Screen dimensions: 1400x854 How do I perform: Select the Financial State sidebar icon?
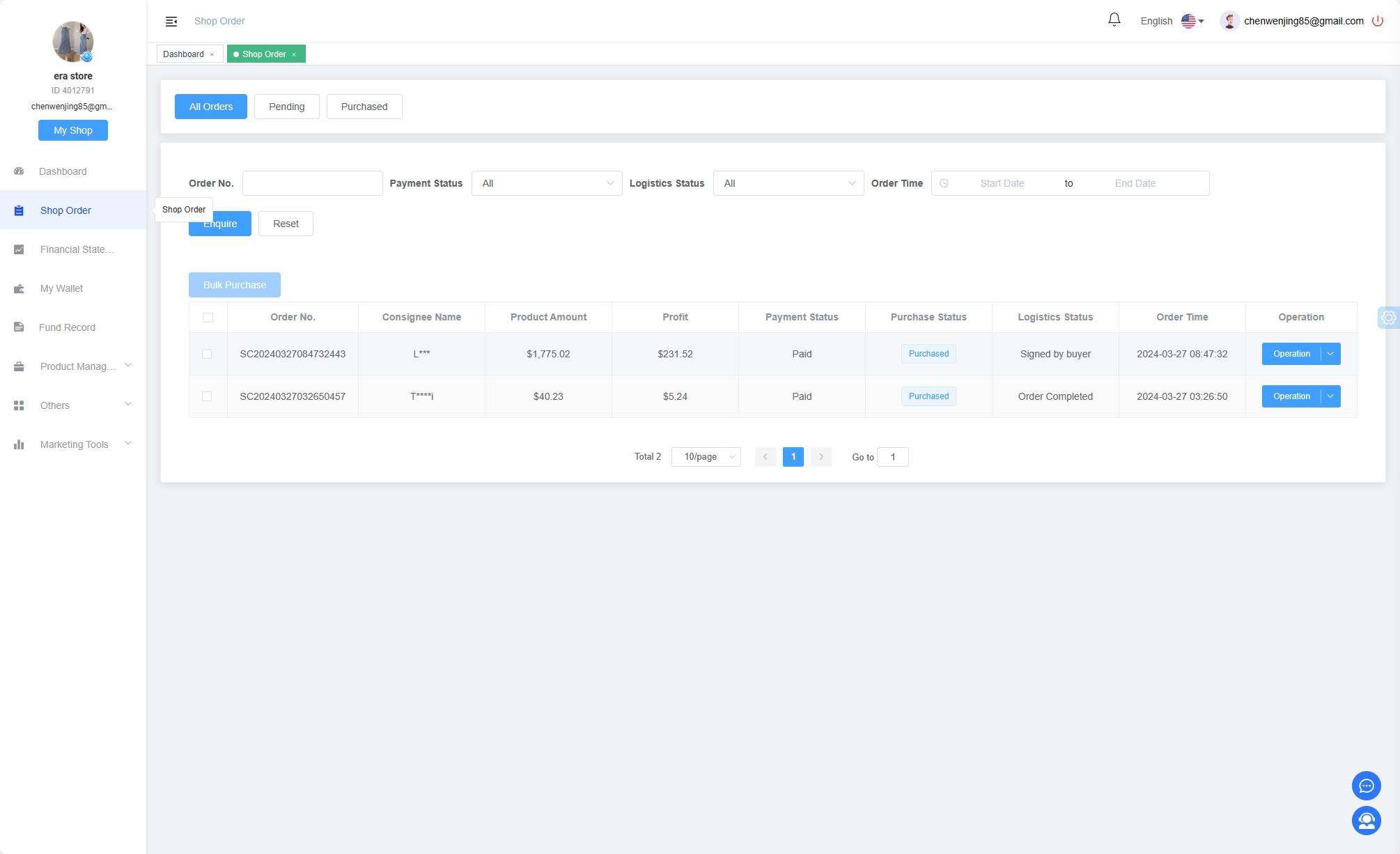click(x=19, y=249)
